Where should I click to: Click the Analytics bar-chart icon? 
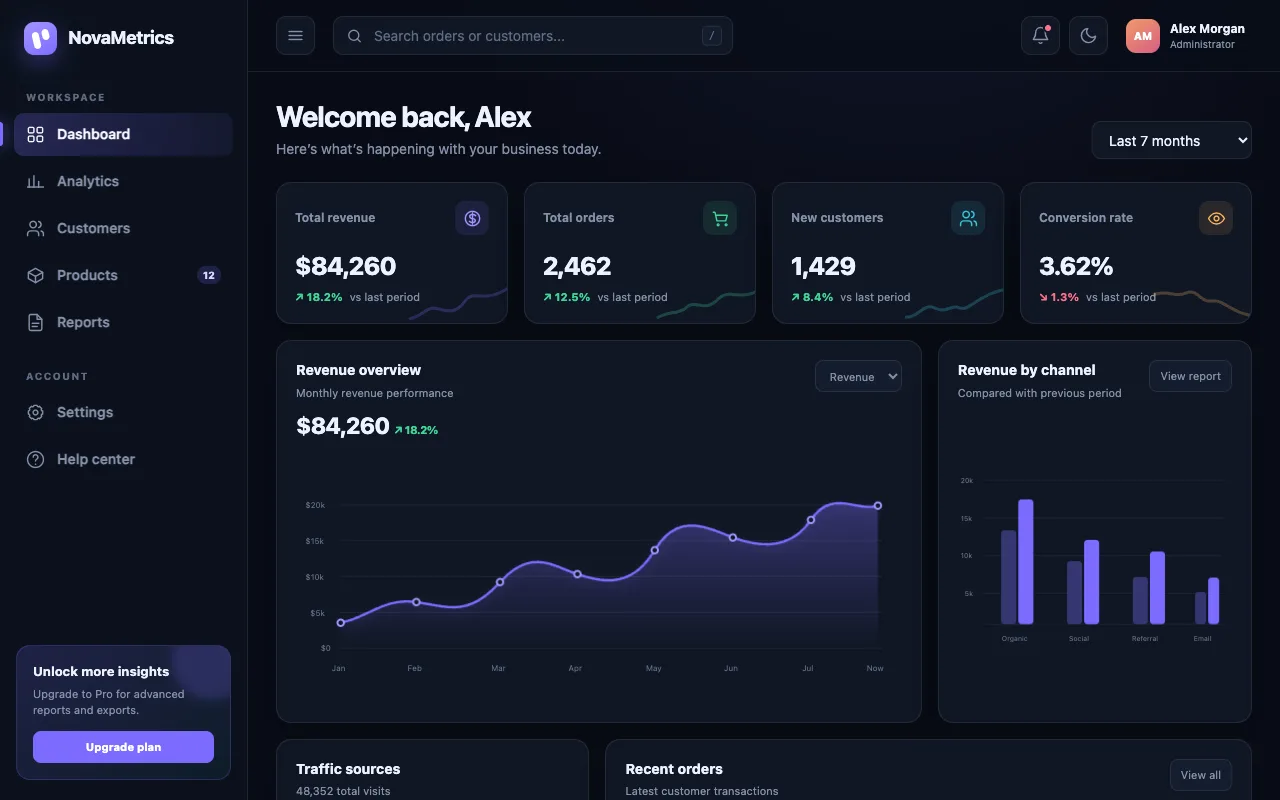pos(35,181)
